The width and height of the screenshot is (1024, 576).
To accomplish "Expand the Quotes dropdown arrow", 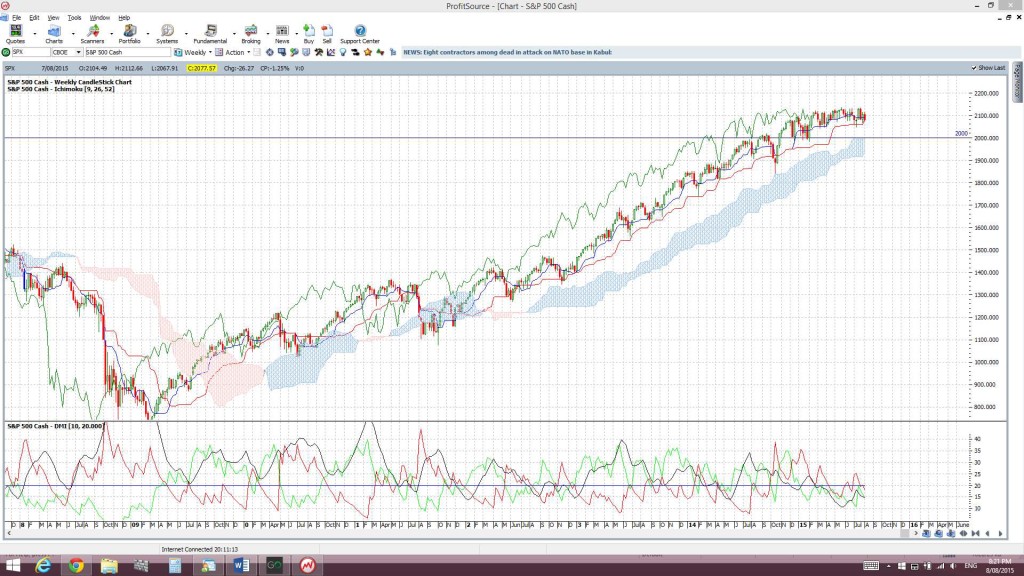I will pos(35,33).
